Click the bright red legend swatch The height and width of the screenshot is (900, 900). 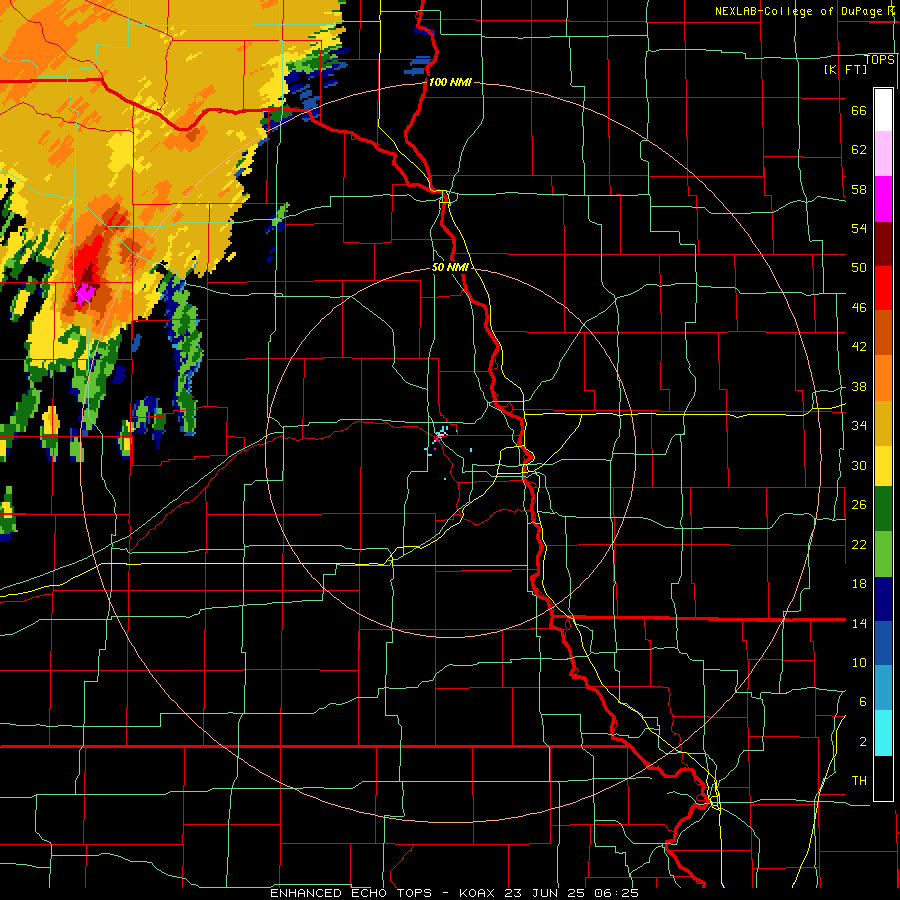click(883, 288)
